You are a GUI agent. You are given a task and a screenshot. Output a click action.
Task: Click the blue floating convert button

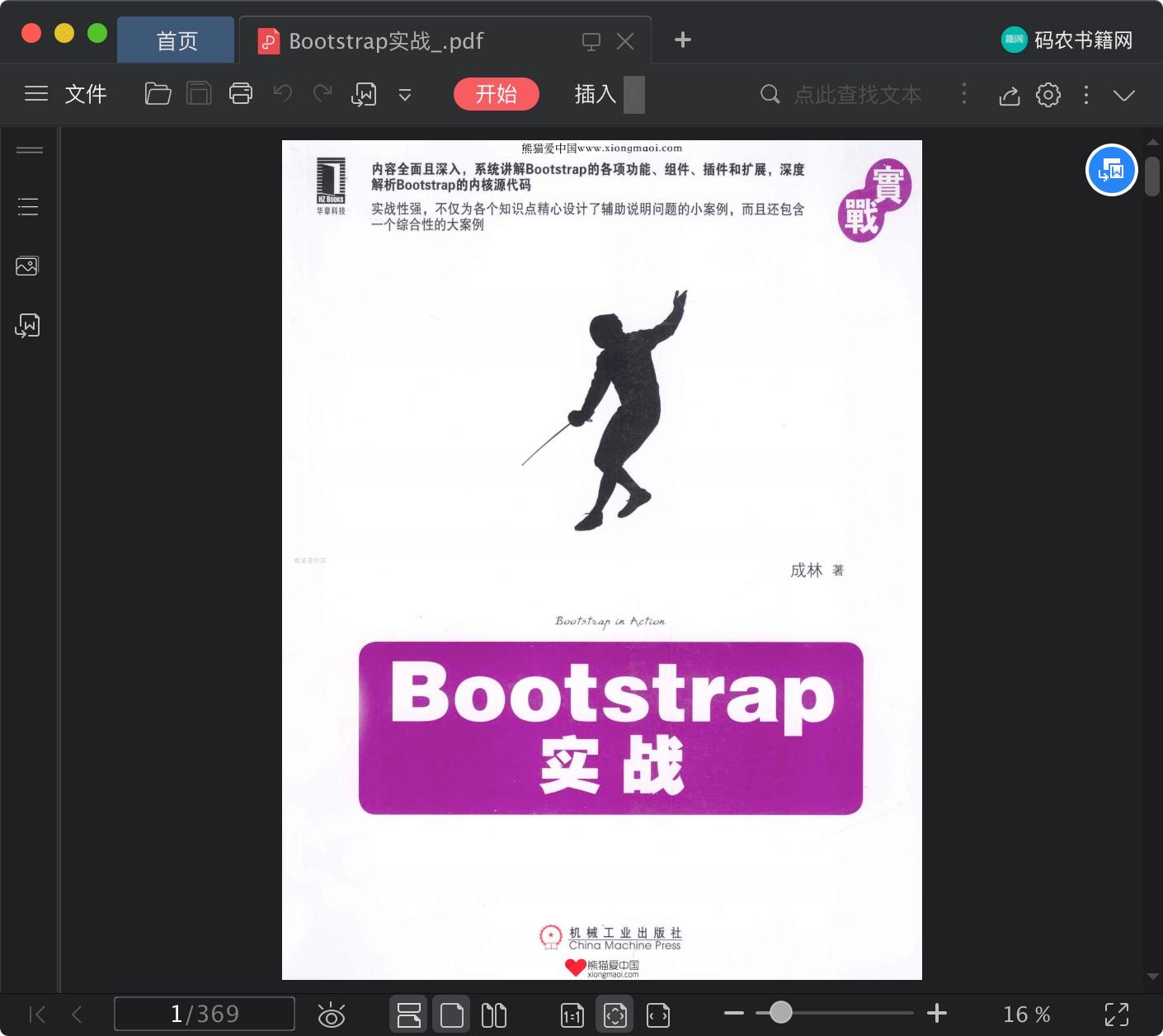(1111, 170)
